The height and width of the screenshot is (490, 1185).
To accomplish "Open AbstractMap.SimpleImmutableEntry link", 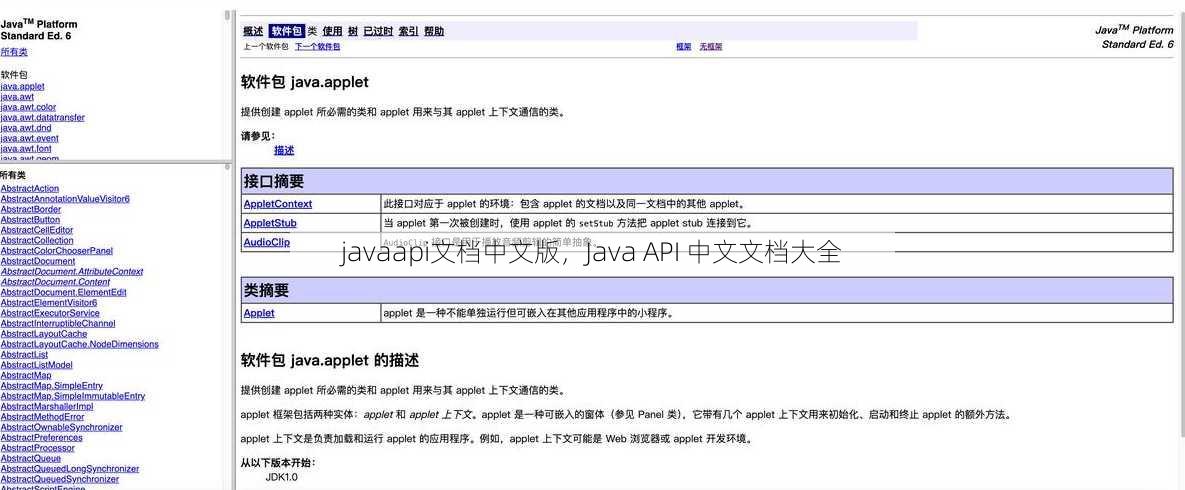I will [73, 395].
